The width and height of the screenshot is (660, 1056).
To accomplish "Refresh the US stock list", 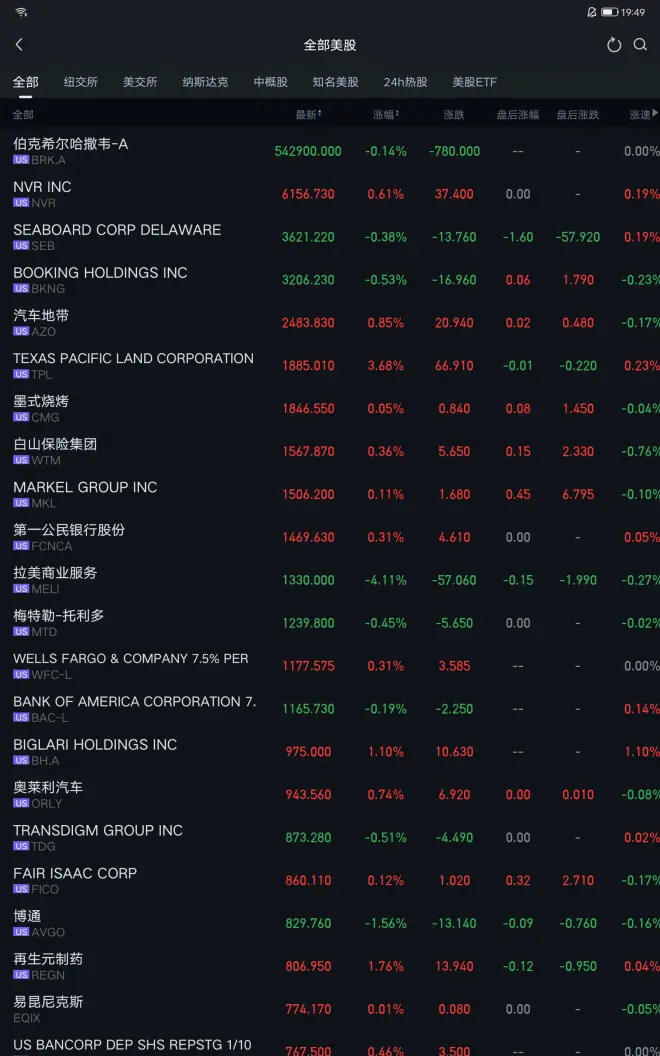I will [x=614, y=45].
